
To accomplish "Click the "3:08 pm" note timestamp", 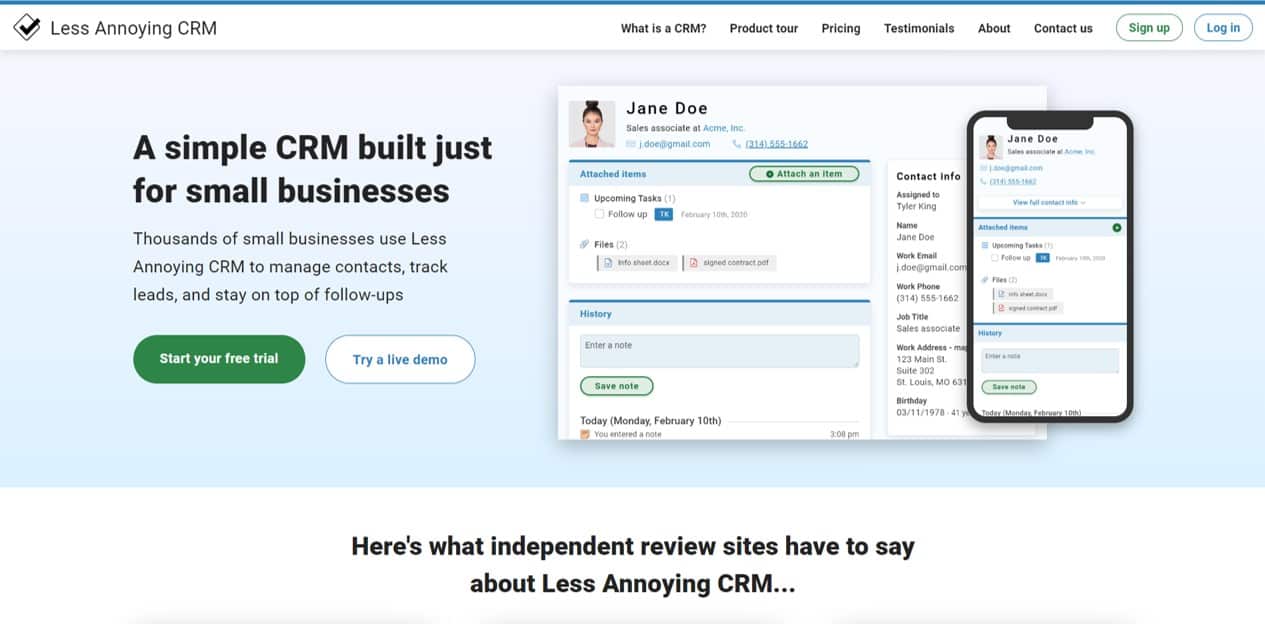I will (x=844, y=434).
